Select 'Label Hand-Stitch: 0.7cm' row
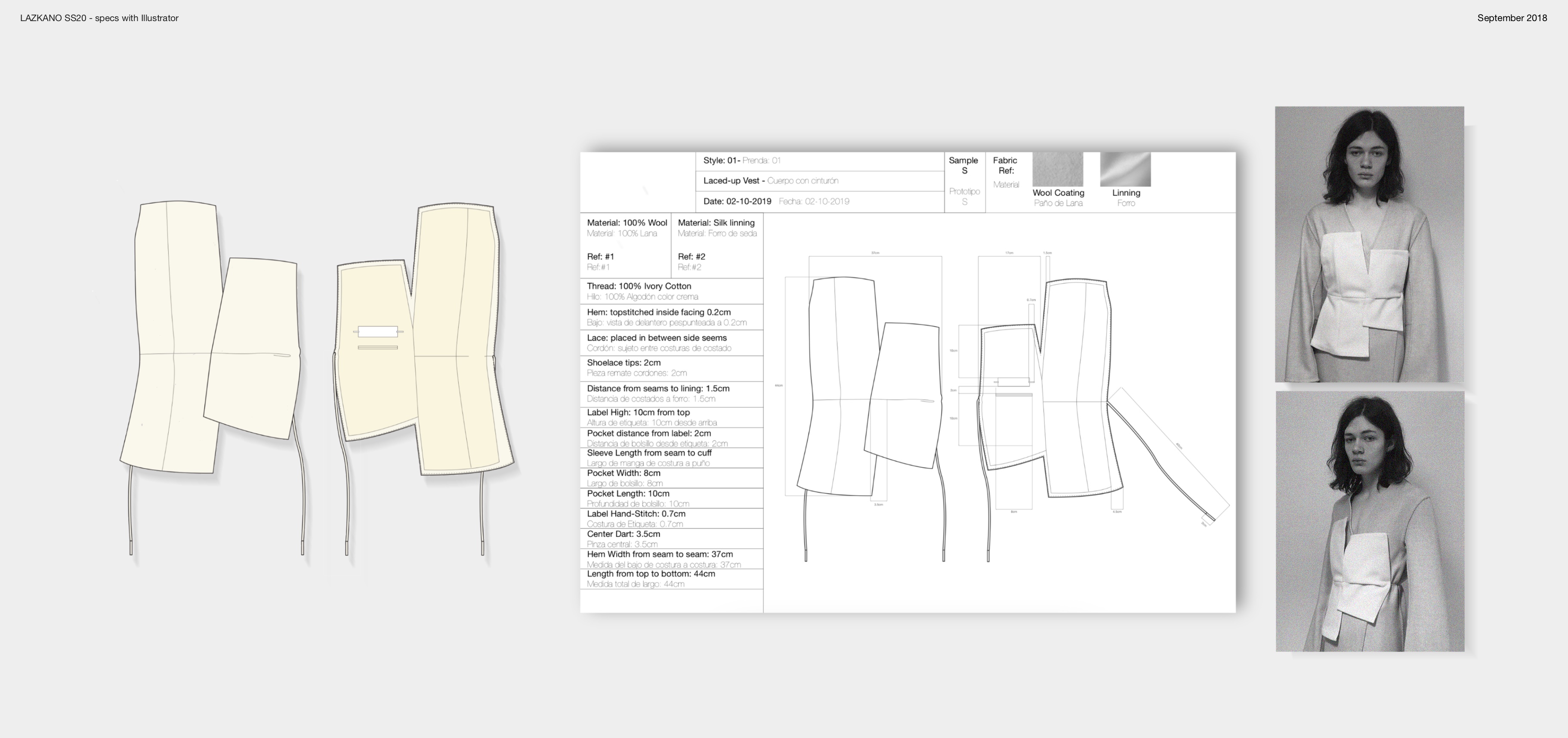 671,518
